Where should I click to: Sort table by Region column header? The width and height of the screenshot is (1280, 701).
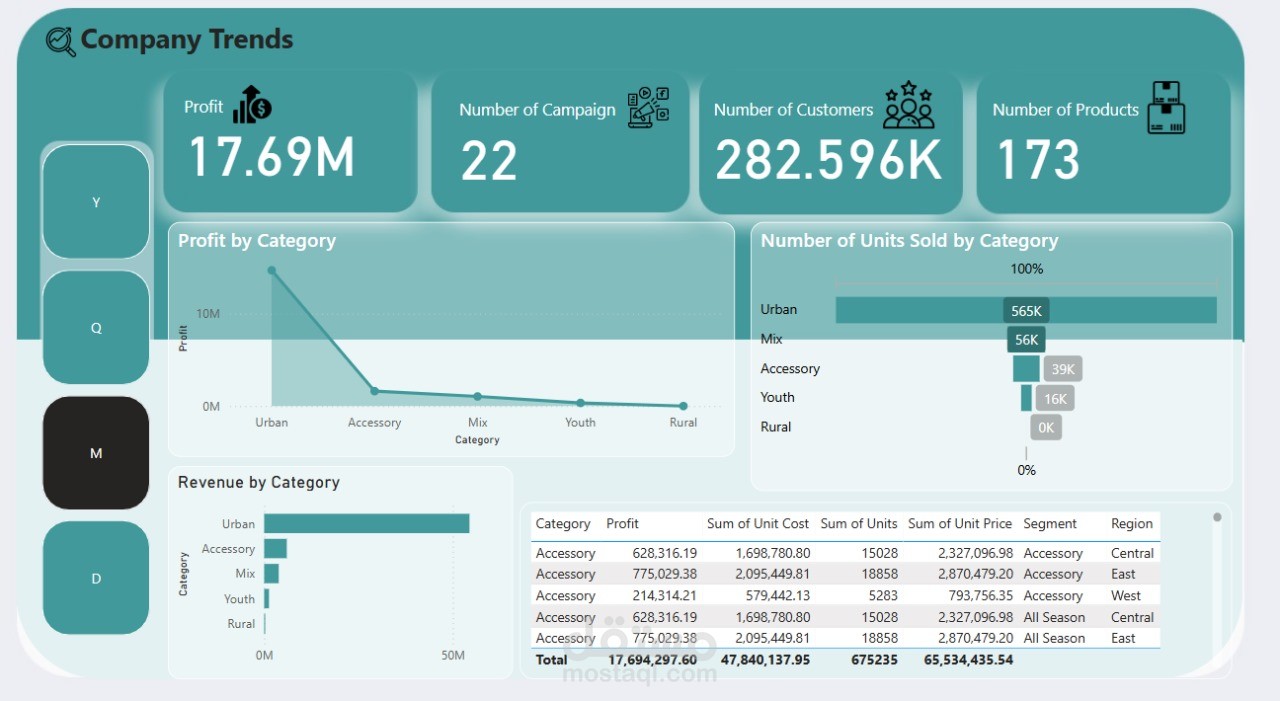pyautogui.click(x=1132, y=524)
